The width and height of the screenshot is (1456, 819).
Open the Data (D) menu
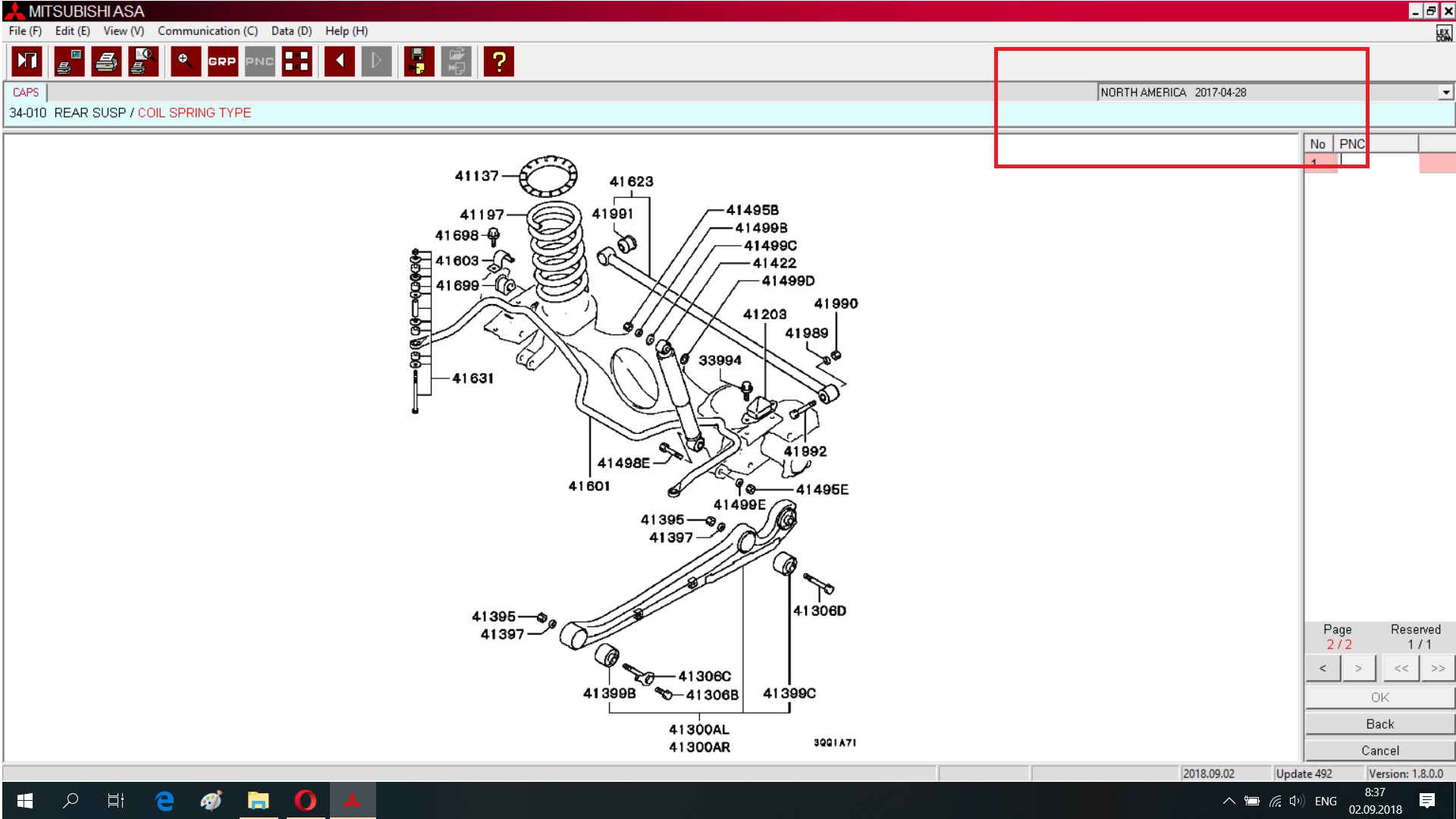291,31
